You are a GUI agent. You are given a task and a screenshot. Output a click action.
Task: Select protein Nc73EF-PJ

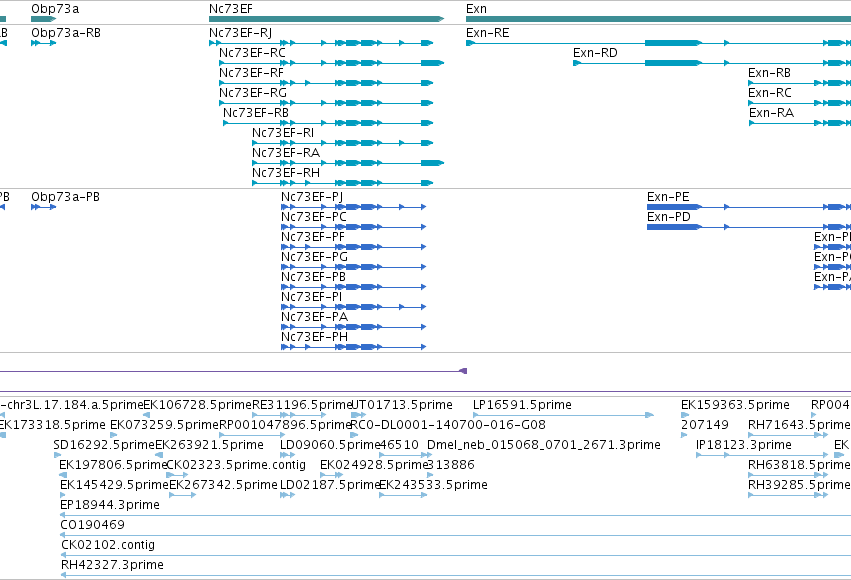pos(312,197)
